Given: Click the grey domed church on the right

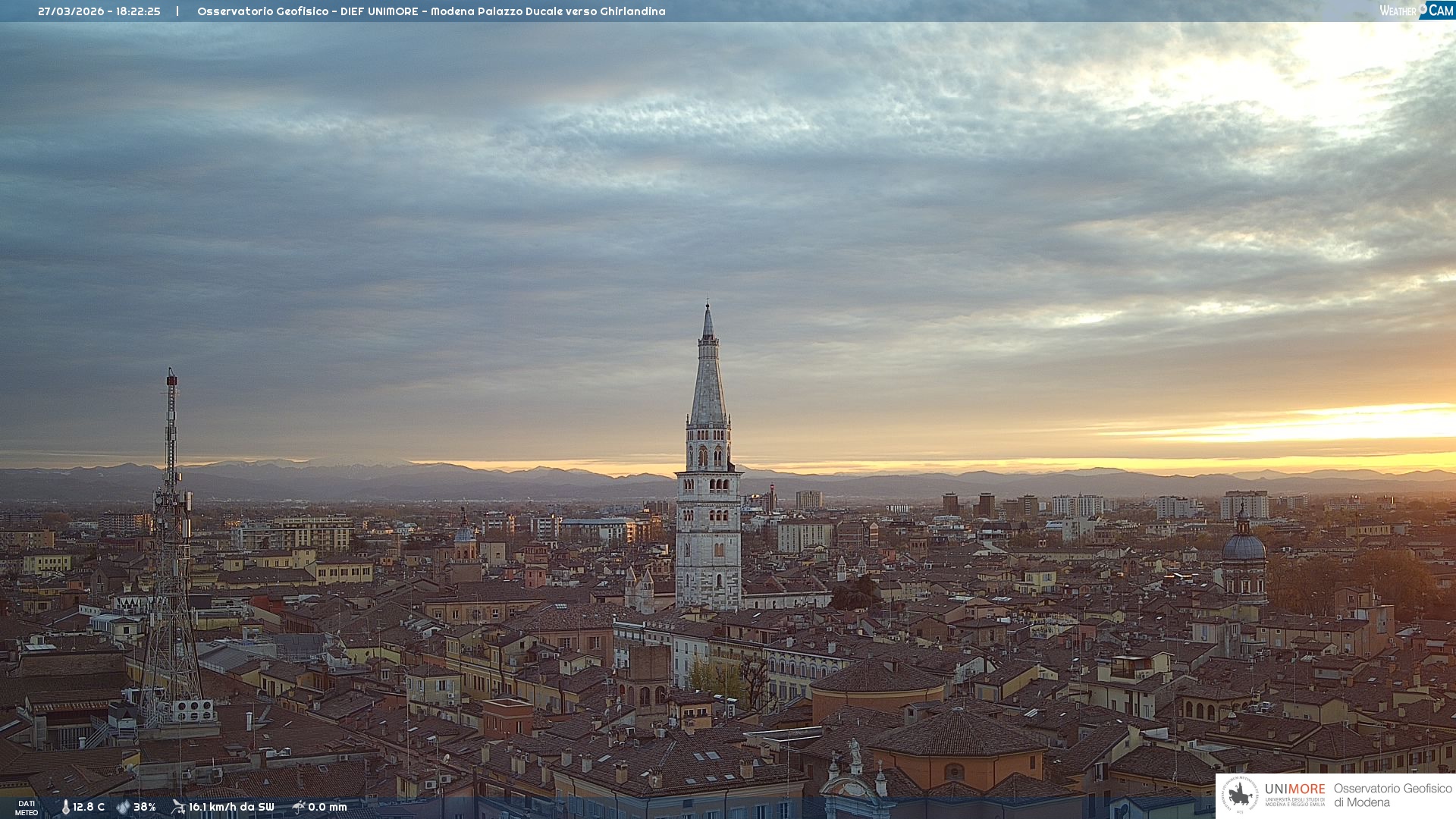Looking at the screenshot, I should [1244, 548].
